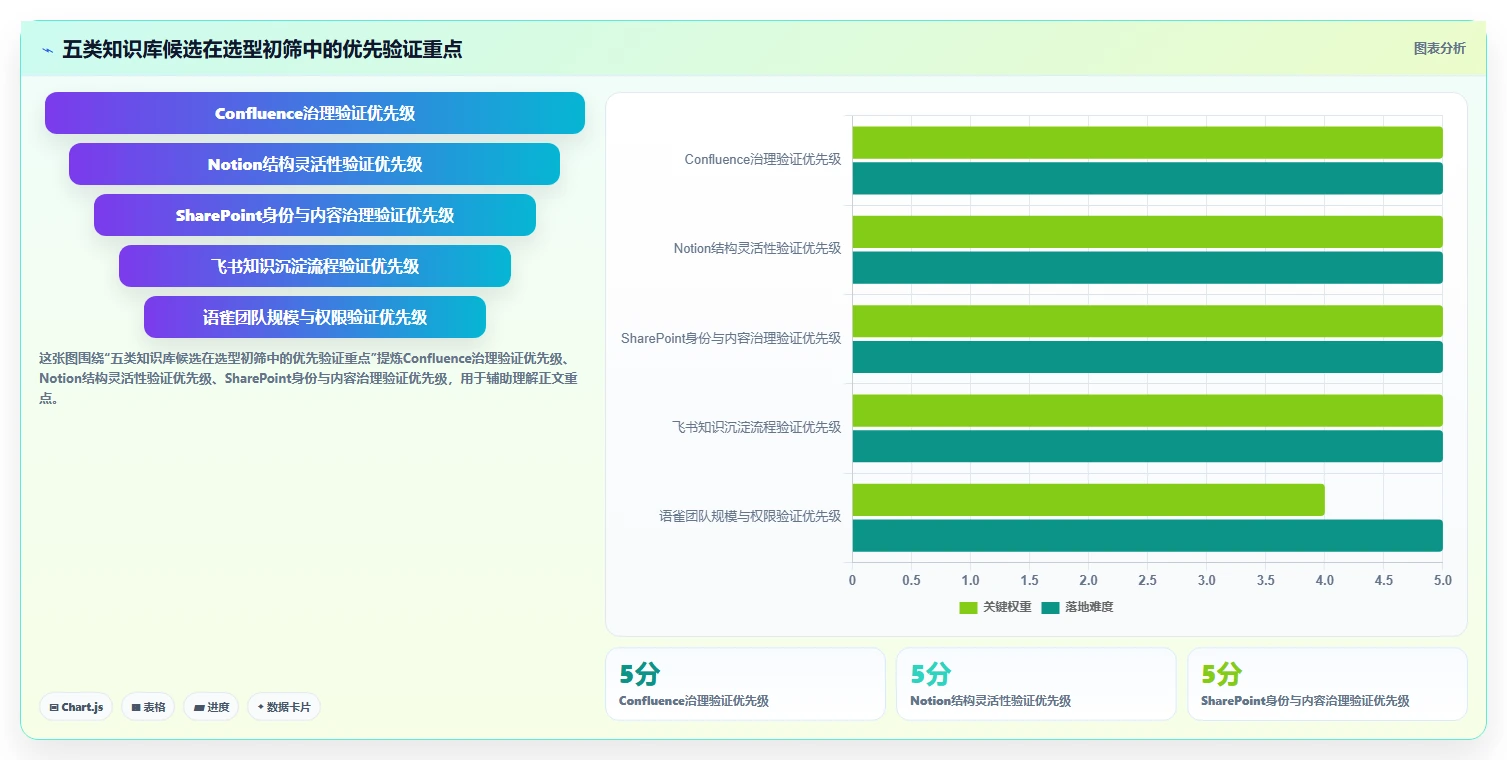Image resolution: width=1507 pixels, height=760 pixels.
Task: Select the SharePoint身份与内容治理验证优先级 funnel bar
Action: [x=315, y=215]
